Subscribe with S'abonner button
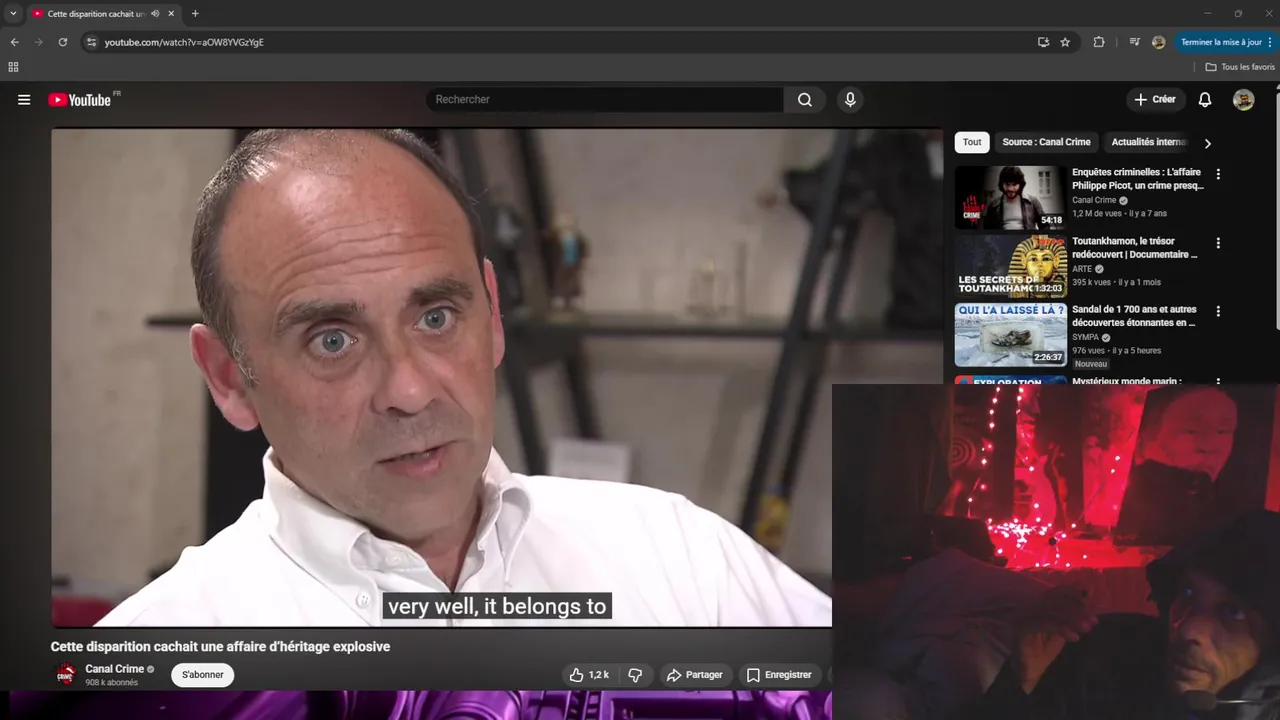 203,675
